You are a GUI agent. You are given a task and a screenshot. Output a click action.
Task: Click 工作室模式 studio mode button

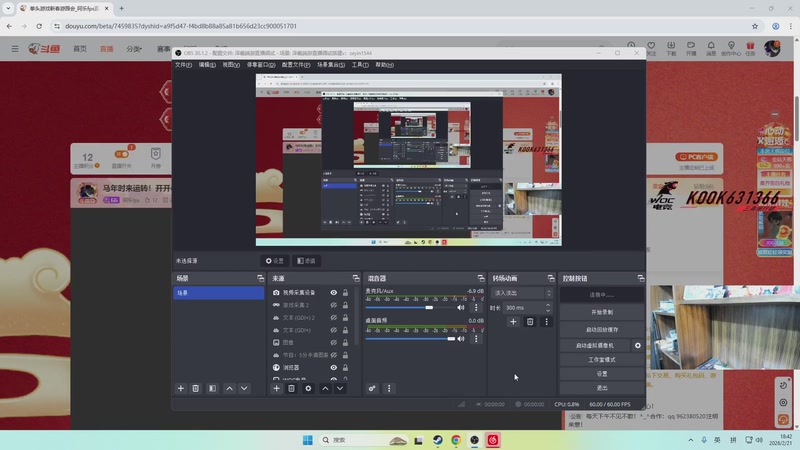click(602, 360)
